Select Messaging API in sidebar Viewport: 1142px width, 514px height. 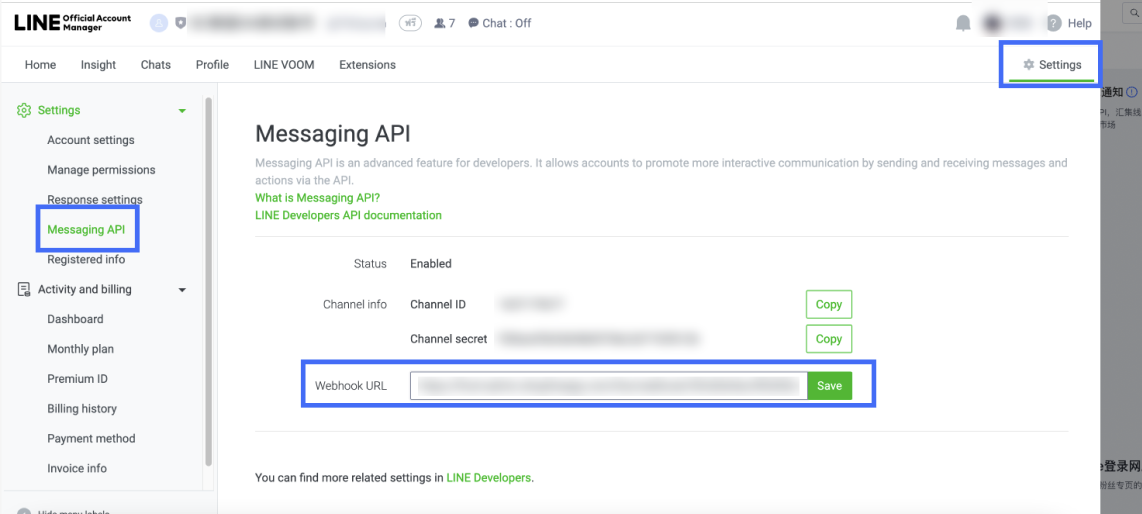pyautogui.click(x=86, y=230)
